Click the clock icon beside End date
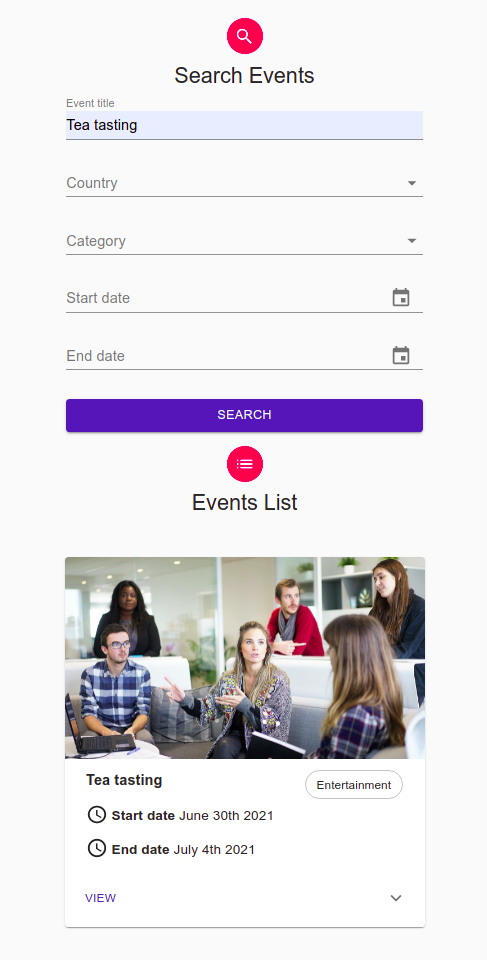 97,849
